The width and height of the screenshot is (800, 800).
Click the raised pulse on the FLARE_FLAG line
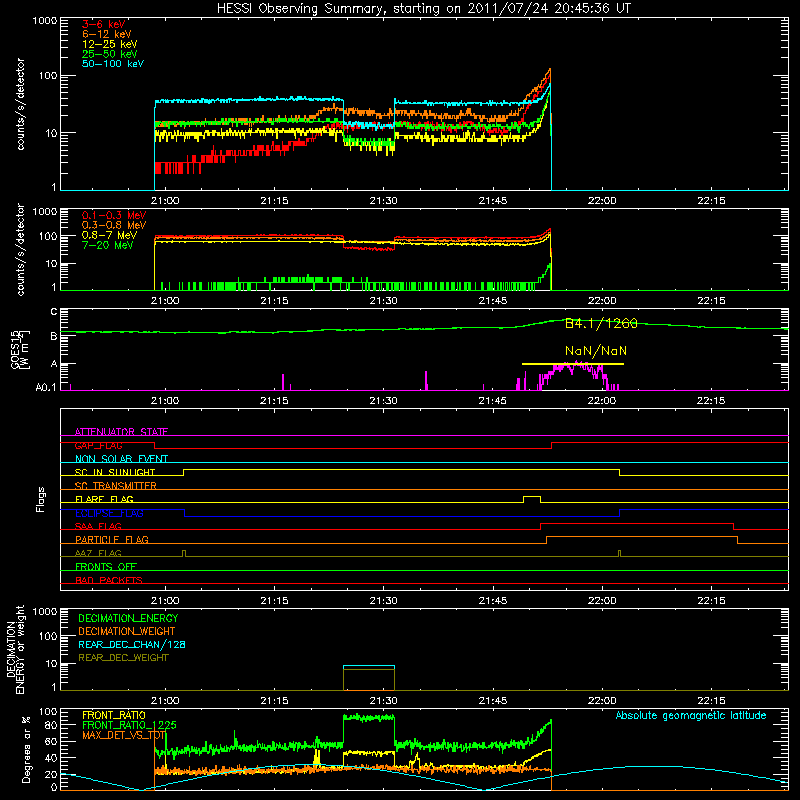tap(532, 498)
